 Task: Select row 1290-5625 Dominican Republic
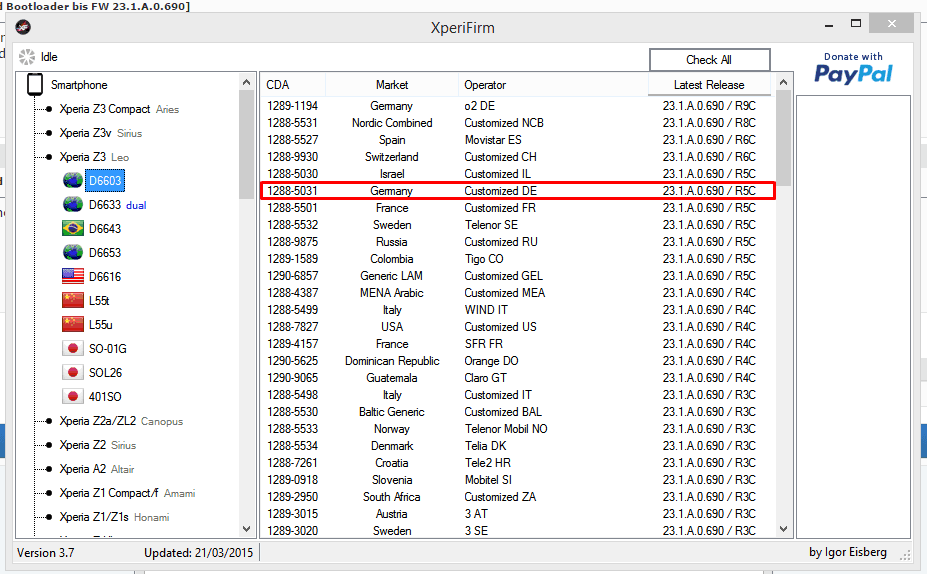pos(517,361)
